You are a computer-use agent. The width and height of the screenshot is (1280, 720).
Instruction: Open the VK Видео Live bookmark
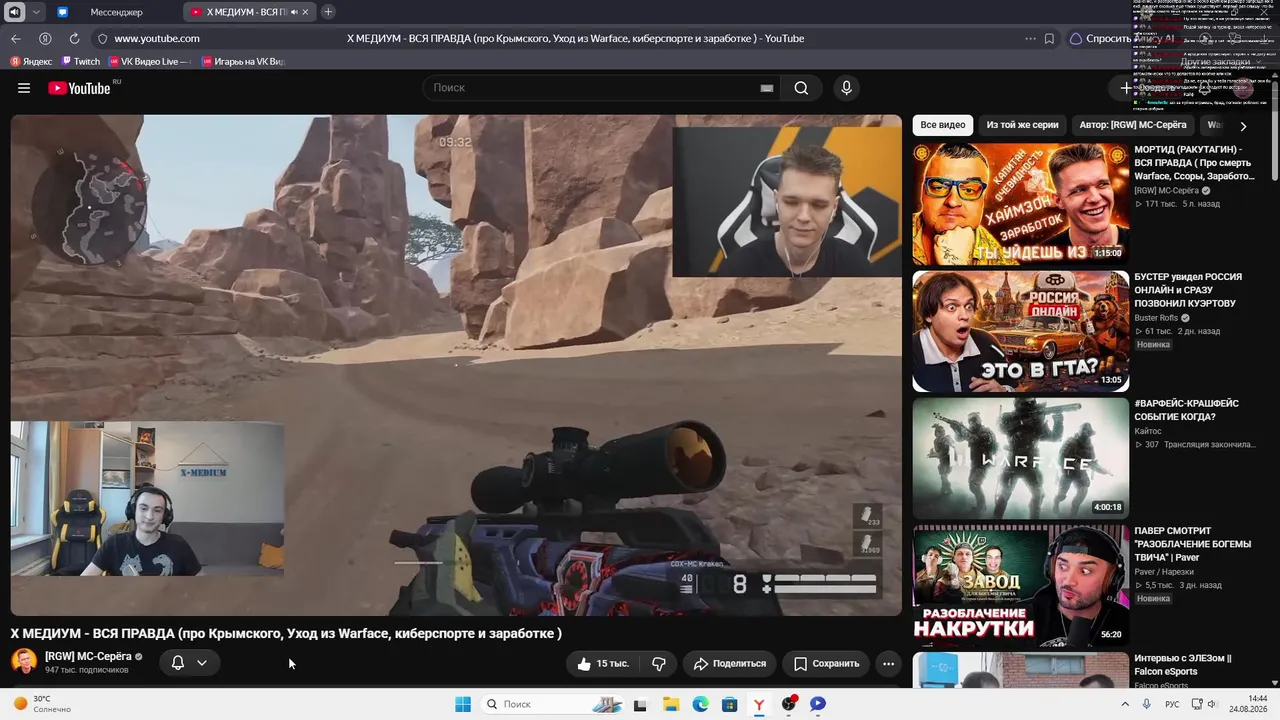[x=149, y=62]
